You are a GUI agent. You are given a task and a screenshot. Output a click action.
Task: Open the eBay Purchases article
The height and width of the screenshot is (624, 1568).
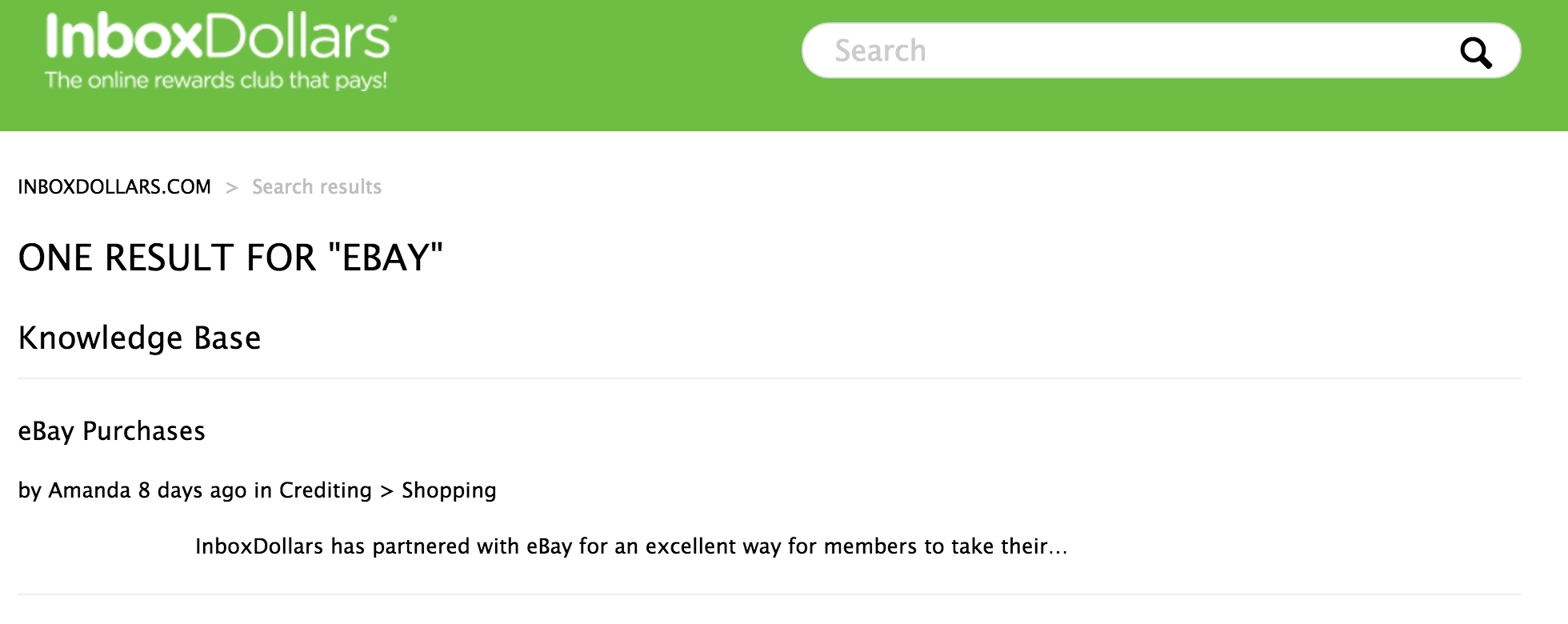click(111, 431)
